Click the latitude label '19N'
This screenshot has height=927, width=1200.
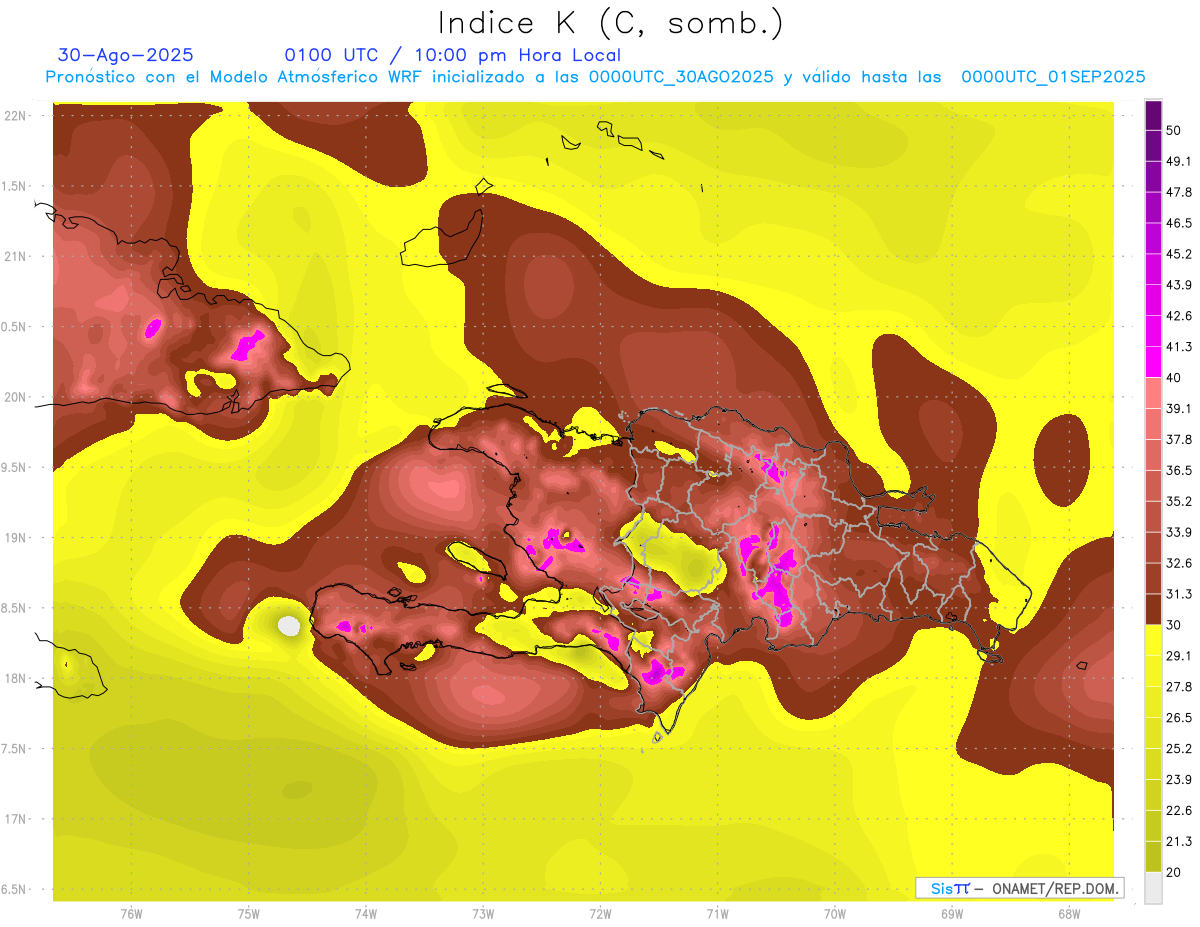(x=15, y=538)
